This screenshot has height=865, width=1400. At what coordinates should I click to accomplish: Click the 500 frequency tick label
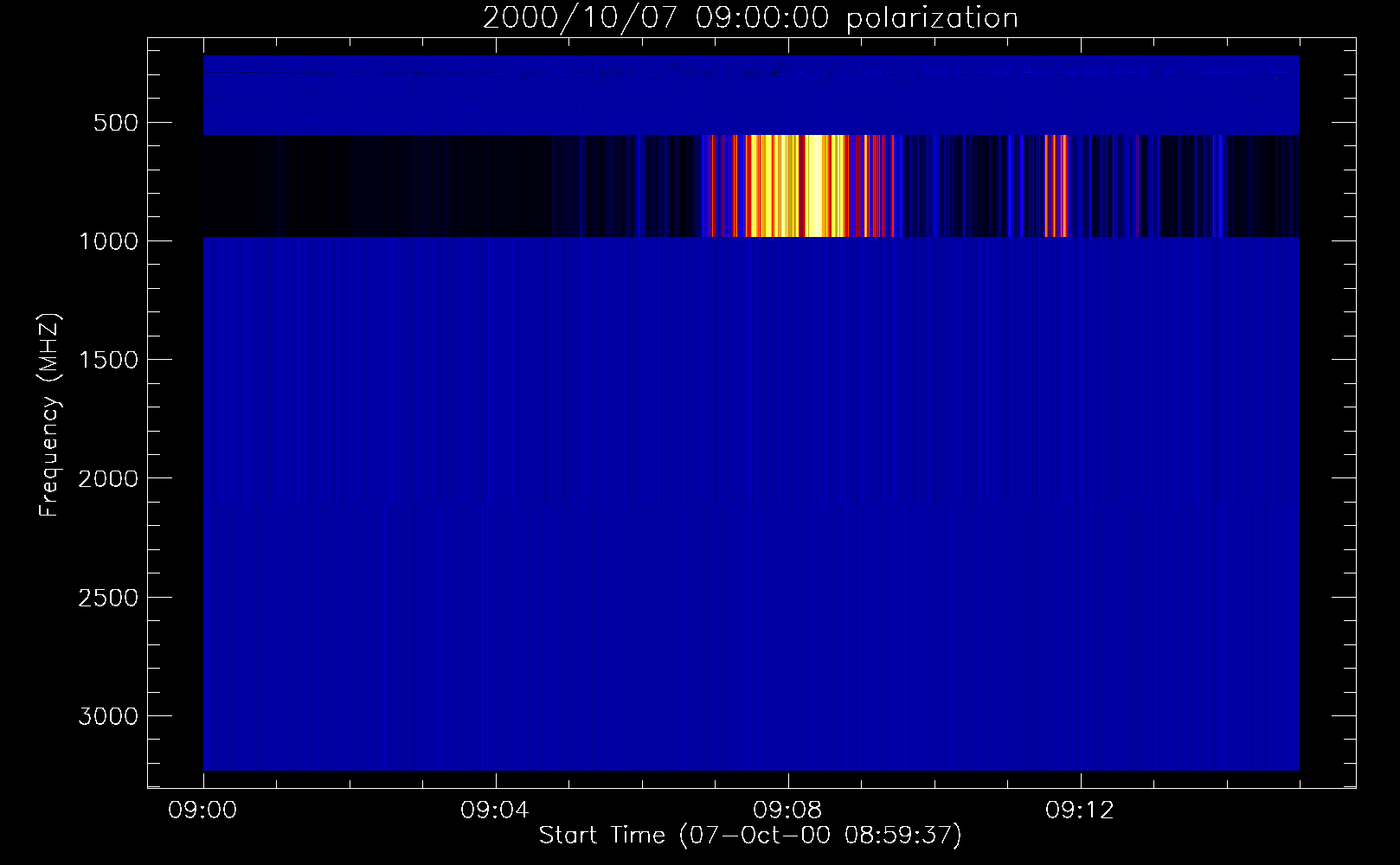point(116,123)
